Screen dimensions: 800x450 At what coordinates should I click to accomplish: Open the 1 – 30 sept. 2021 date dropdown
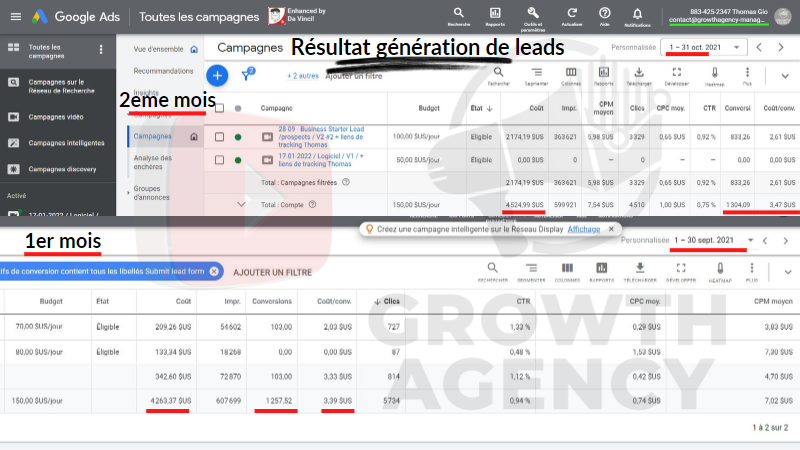click(x=711, y=241)
